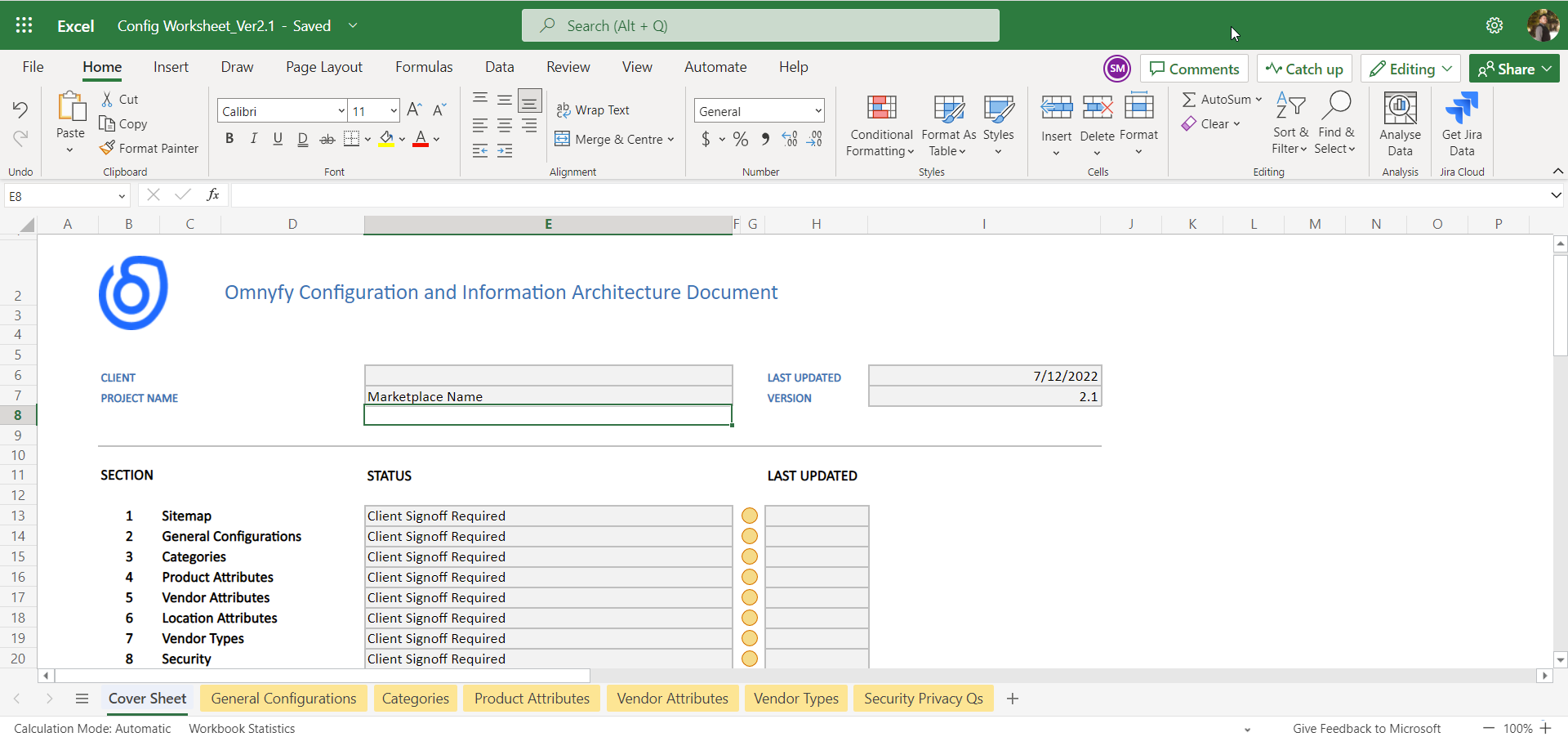1568x737 pixels.
Task: Open Conditional Formatting
Action: click(x=880, y=125)
